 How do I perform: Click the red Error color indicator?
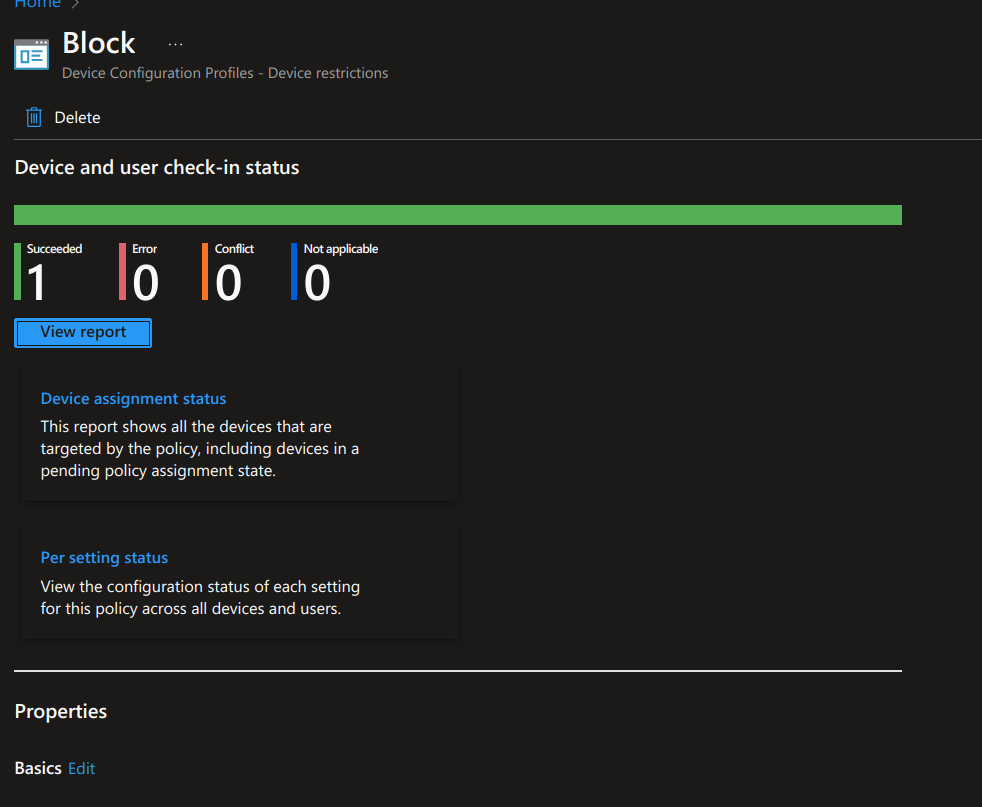click(122, 272)
